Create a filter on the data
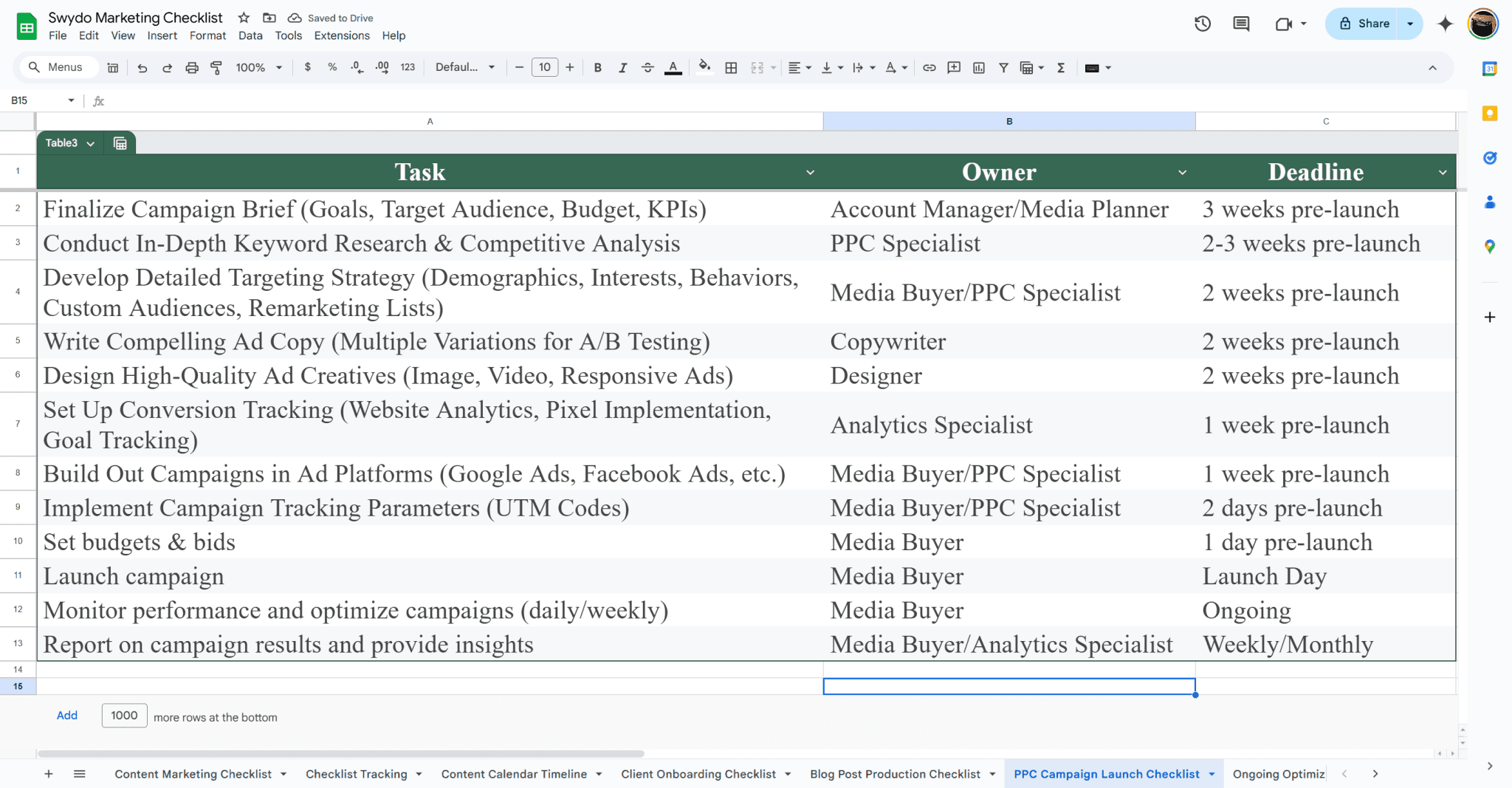This screenshot has height=788, width=1512. click(x=1003, y=67)
